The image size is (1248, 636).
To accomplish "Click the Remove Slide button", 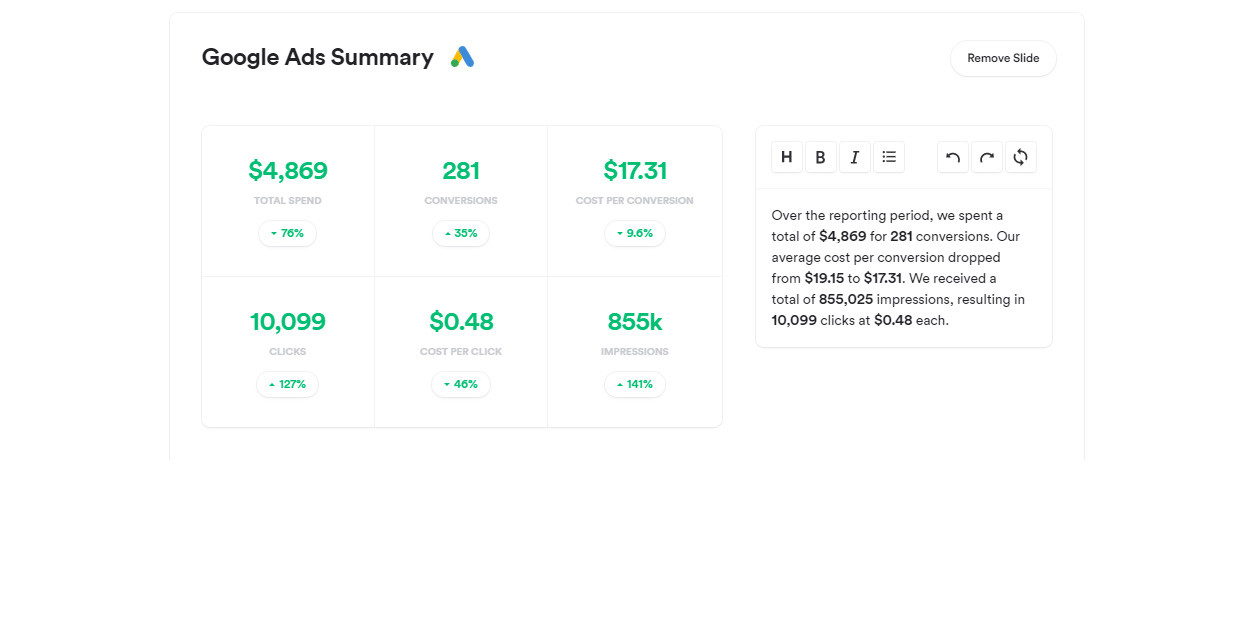I will pos(1003,58).
